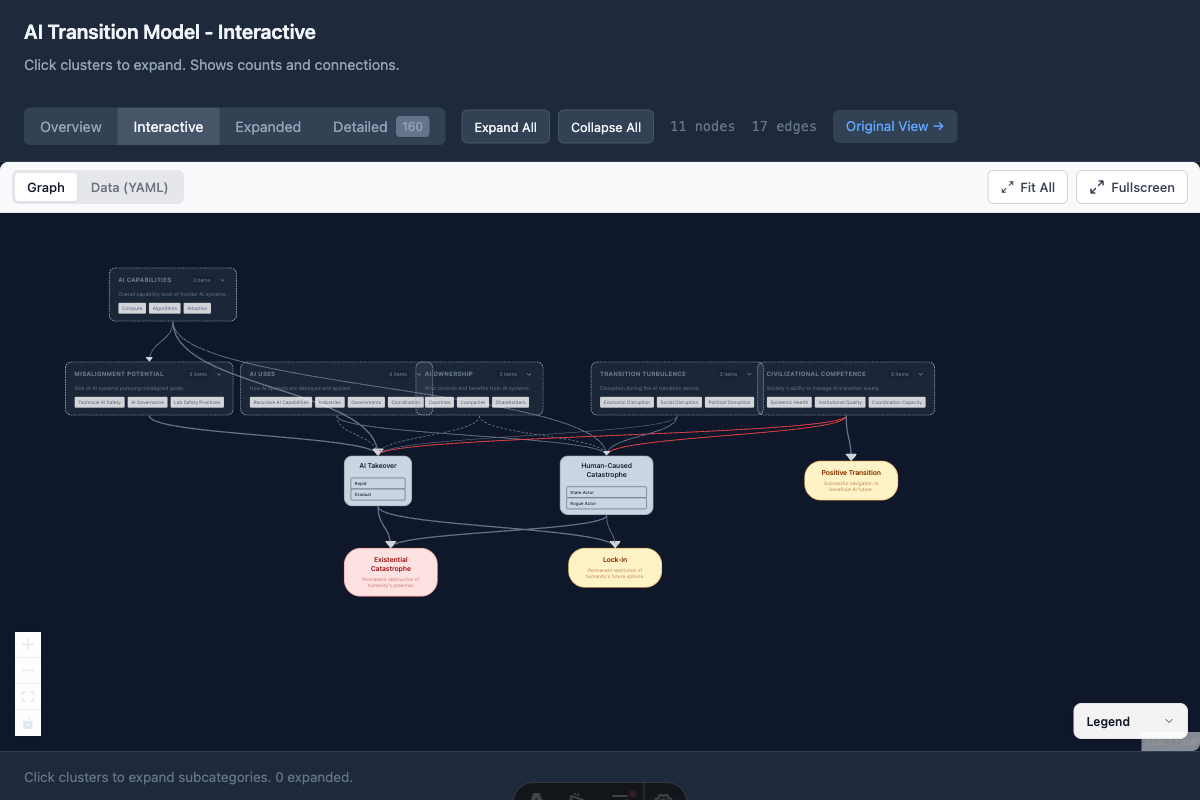Screen dimensions: 1200x800
Task: Select the Existential Catastrophe node
Action: [390, 571]
